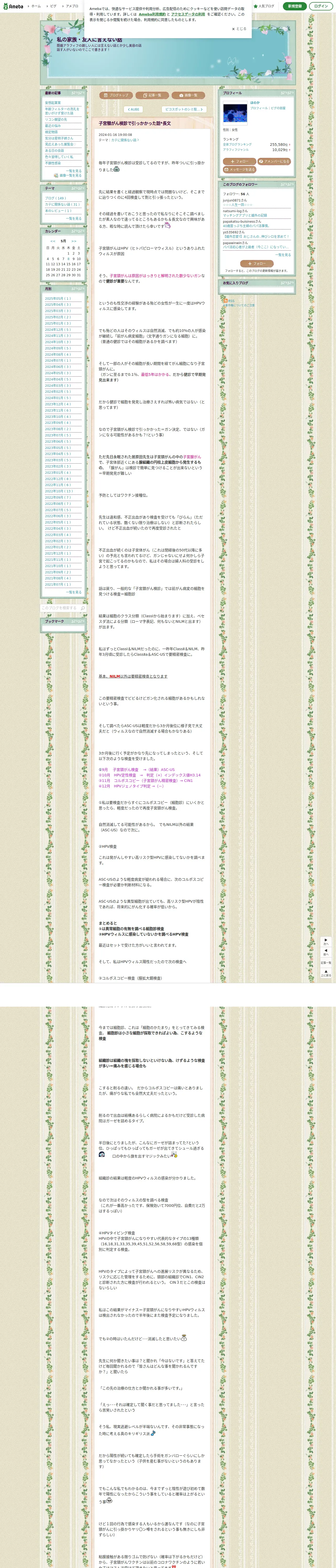Open the Ameba logo home link
336x1568 pixels.
pos(13,6)
